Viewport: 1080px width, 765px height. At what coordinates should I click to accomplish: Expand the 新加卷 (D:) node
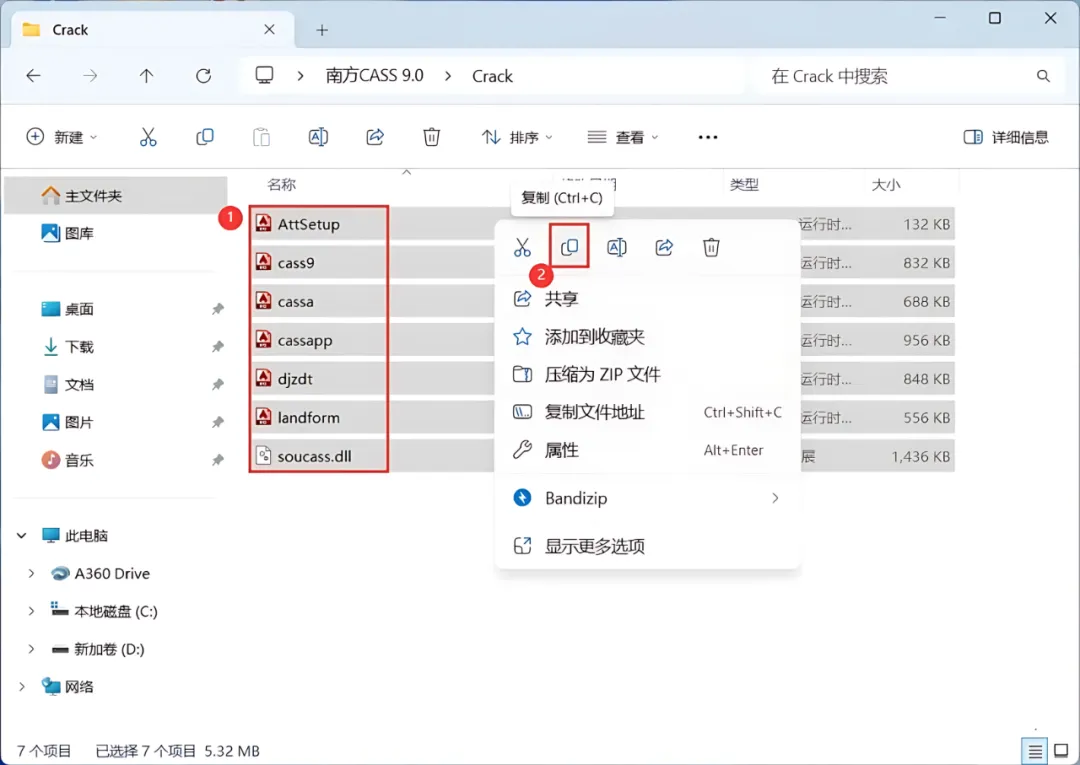[x=31, y=649]
